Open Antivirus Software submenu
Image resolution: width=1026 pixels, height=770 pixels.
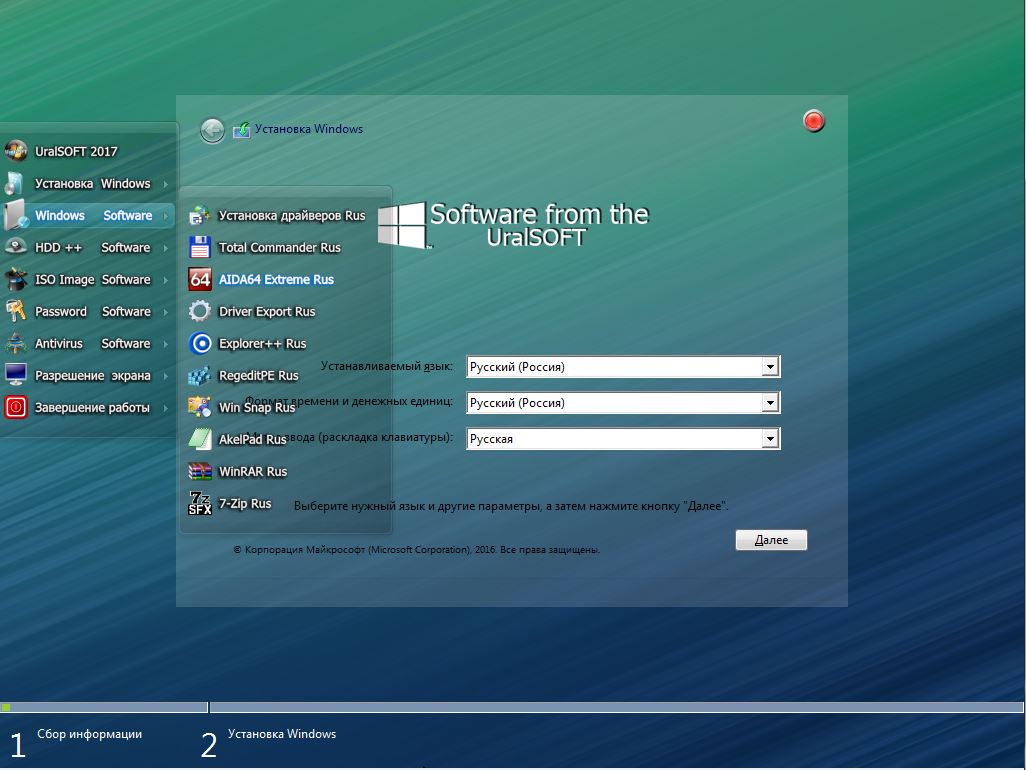click(x=88, y=343)
